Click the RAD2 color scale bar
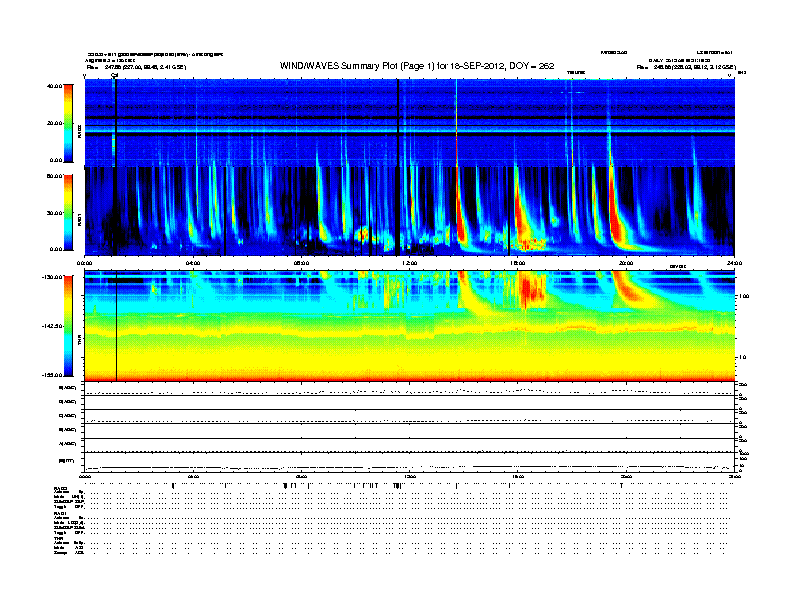The height and width of the screenshot is (612, 792). [x=68, y=123]
